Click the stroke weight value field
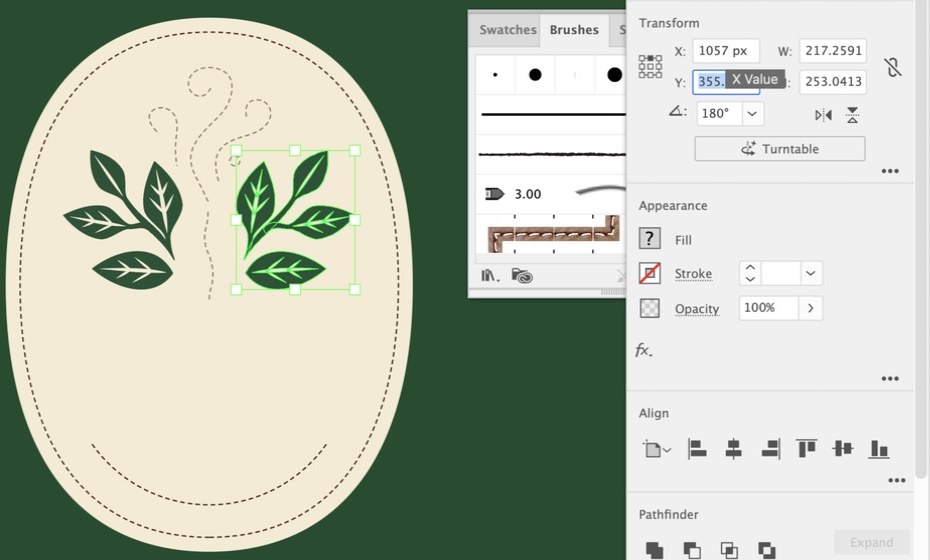Image resolution: width=930 pixels, height=560 pixels. pos(780,273)
